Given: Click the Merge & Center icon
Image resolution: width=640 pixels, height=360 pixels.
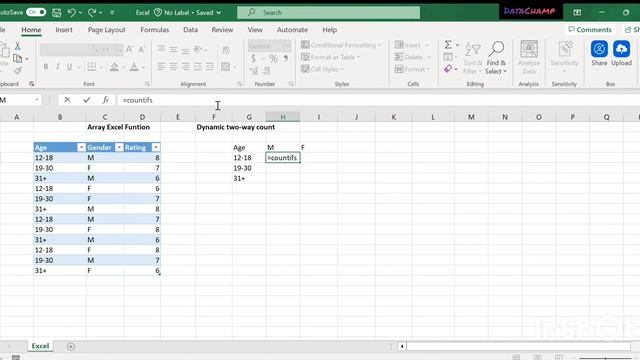Looking at the screenshot, I should click(225, 67).
